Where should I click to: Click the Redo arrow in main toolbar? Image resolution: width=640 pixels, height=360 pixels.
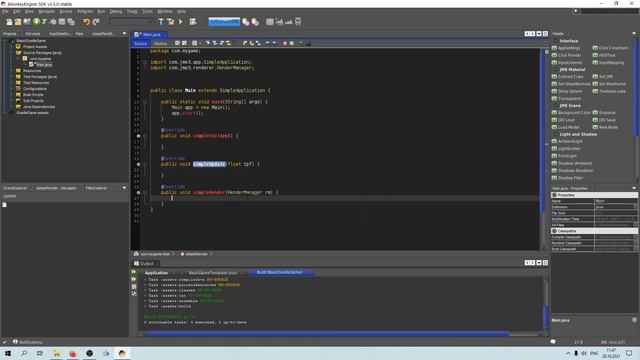[96, 22]
